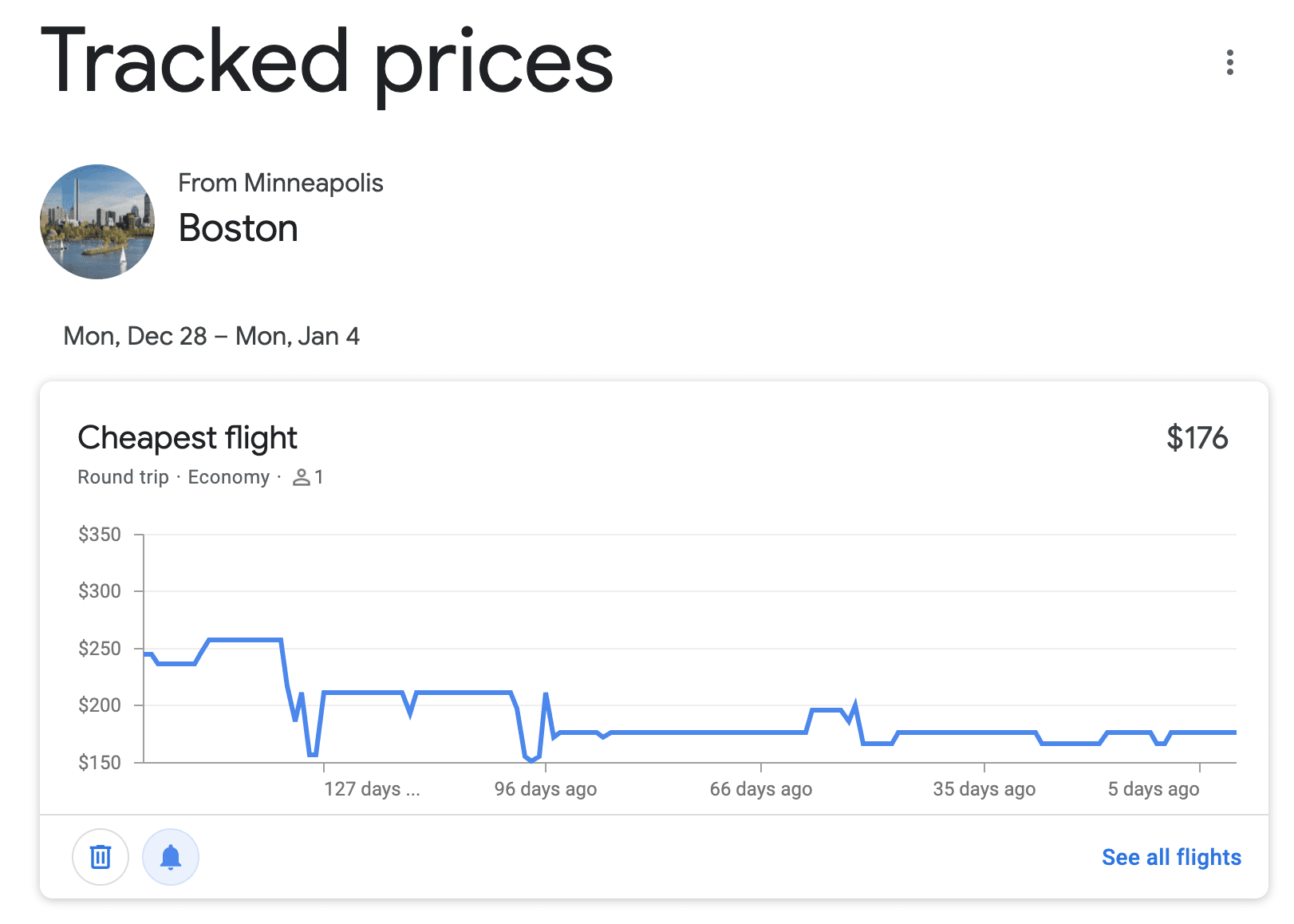The height and width of the screenshot is (924, 1294).
Task: Click the 66 days ago axis label
Action: 761,789
